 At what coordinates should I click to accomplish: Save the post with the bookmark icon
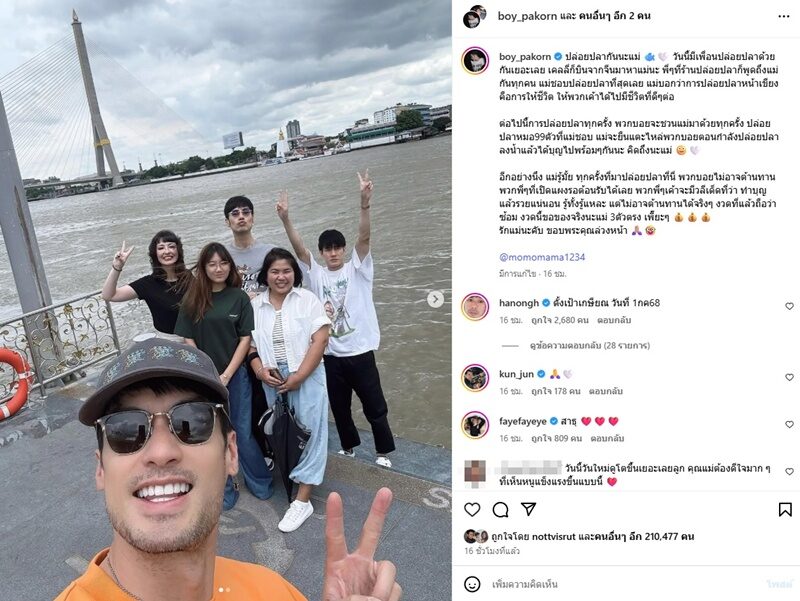pos(785,509)
